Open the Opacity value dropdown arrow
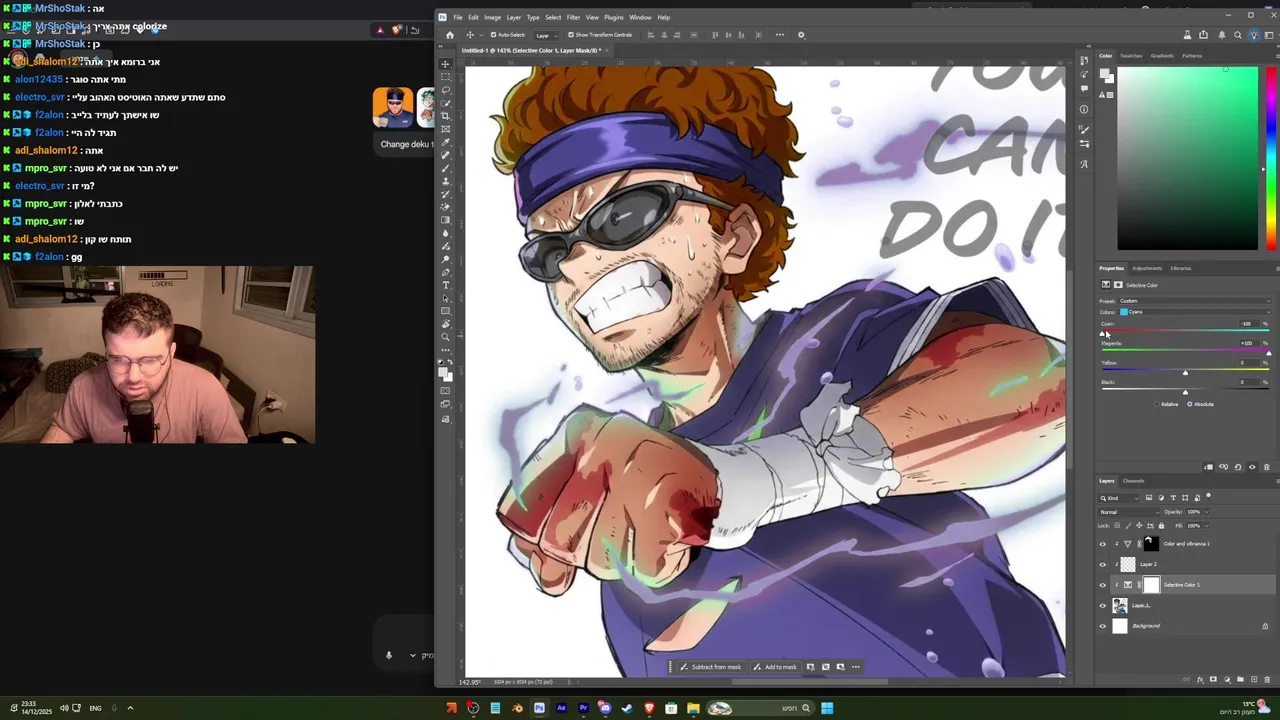The height and width of the screenshot is (720, 1280). point(1207,512)
